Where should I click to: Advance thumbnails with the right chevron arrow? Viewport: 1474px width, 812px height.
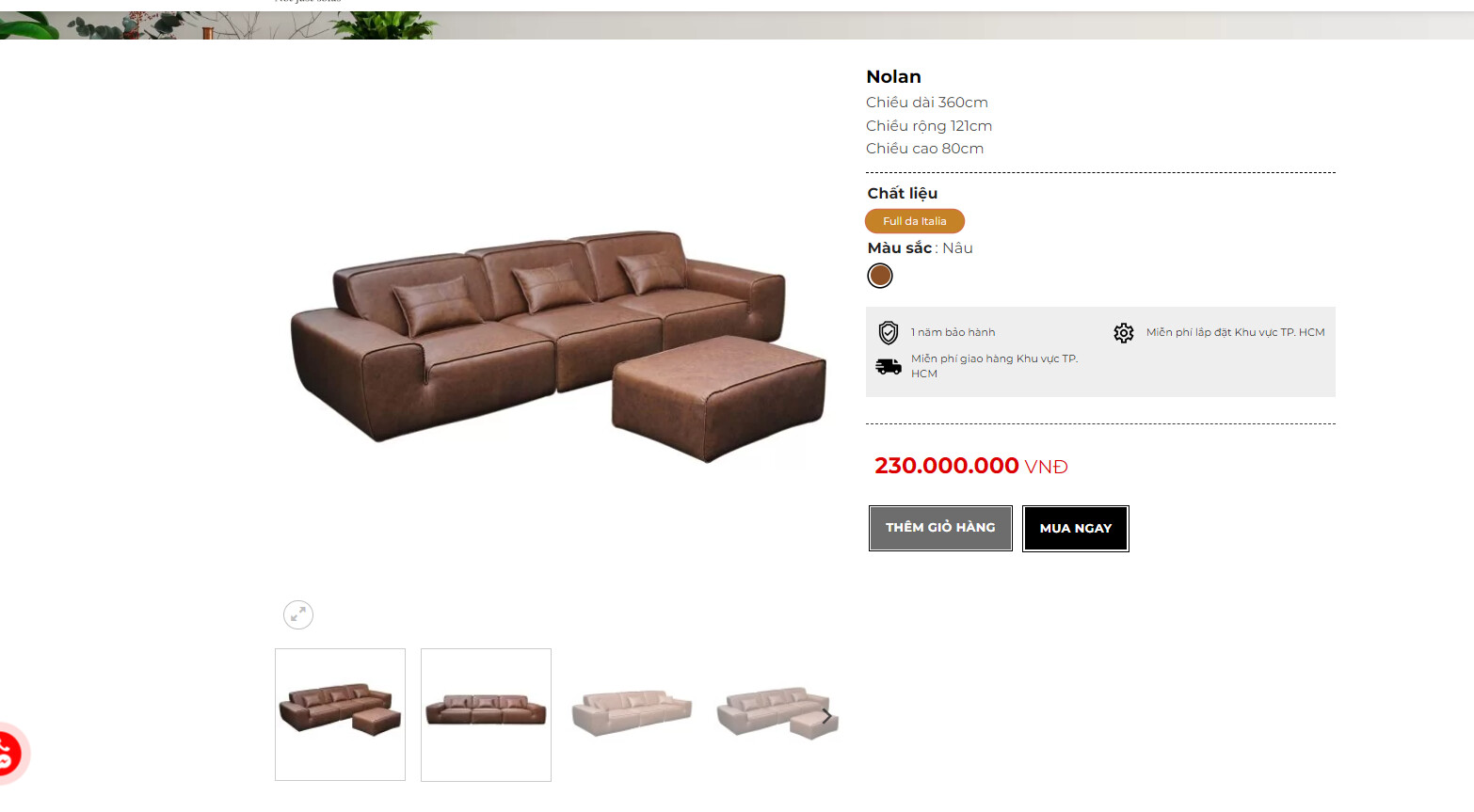click(x=826, y=716)
